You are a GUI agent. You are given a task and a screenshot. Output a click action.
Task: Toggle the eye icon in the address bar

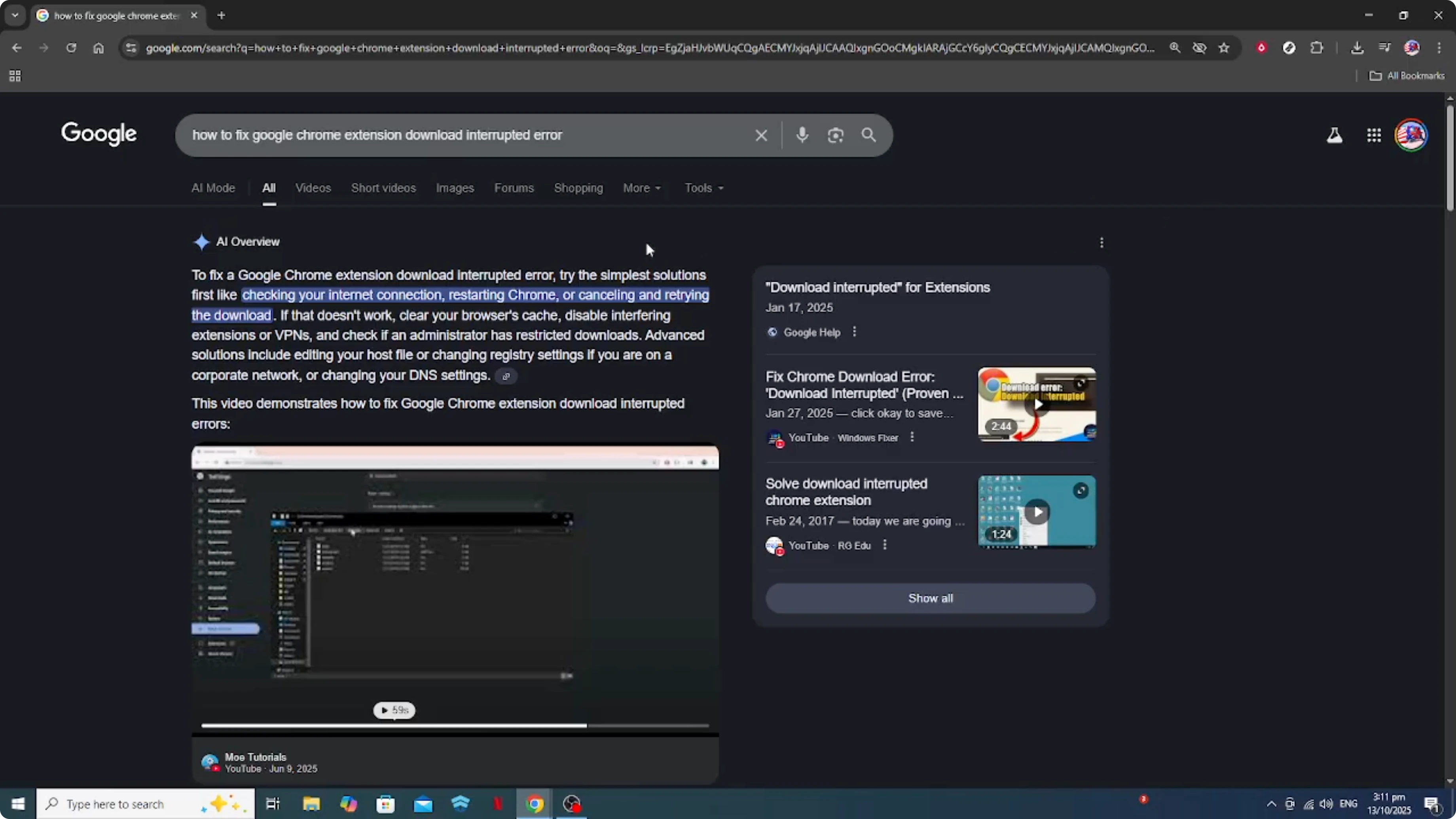[x=1199, y=47]
